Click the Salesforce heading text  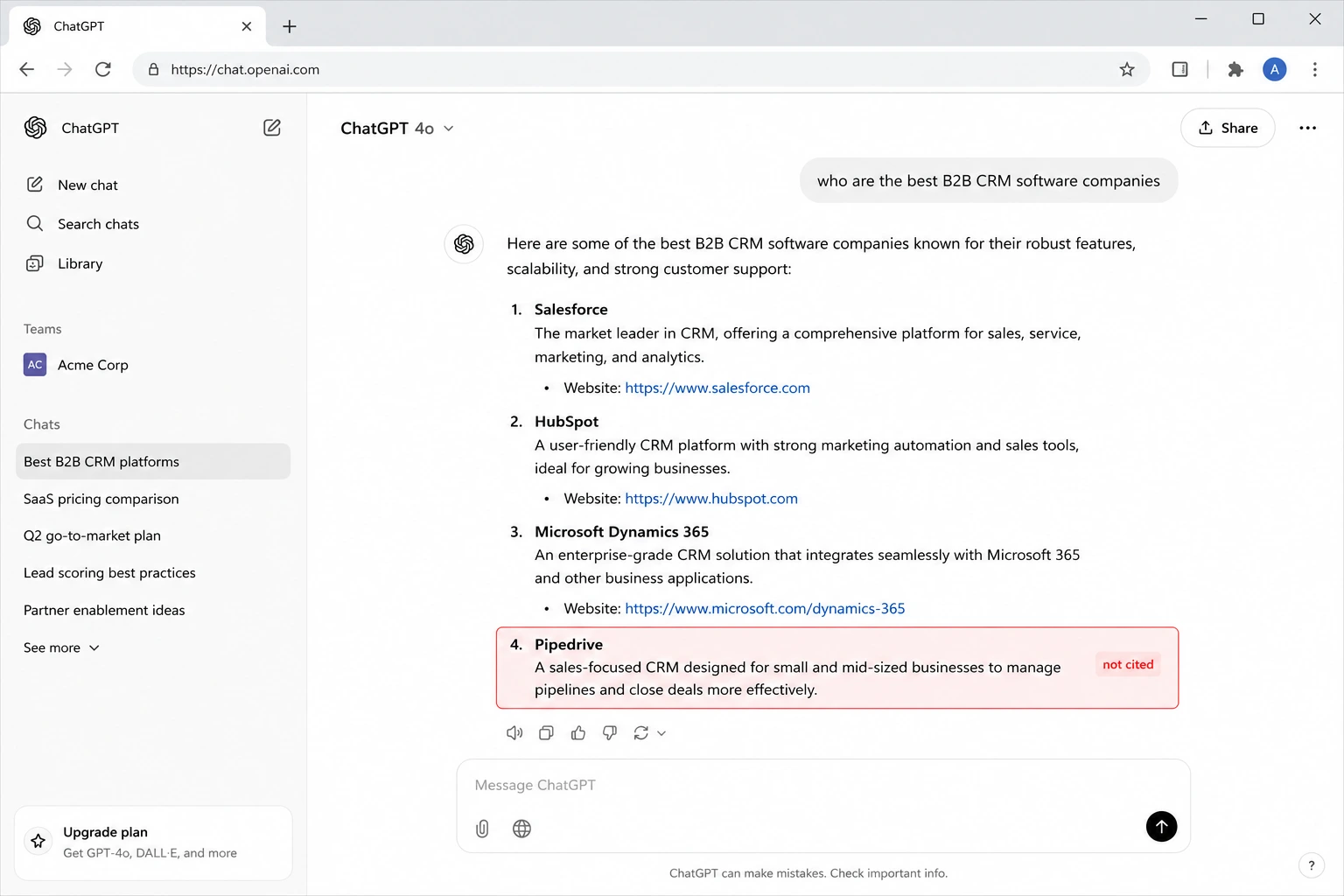(x=571, y=310)
